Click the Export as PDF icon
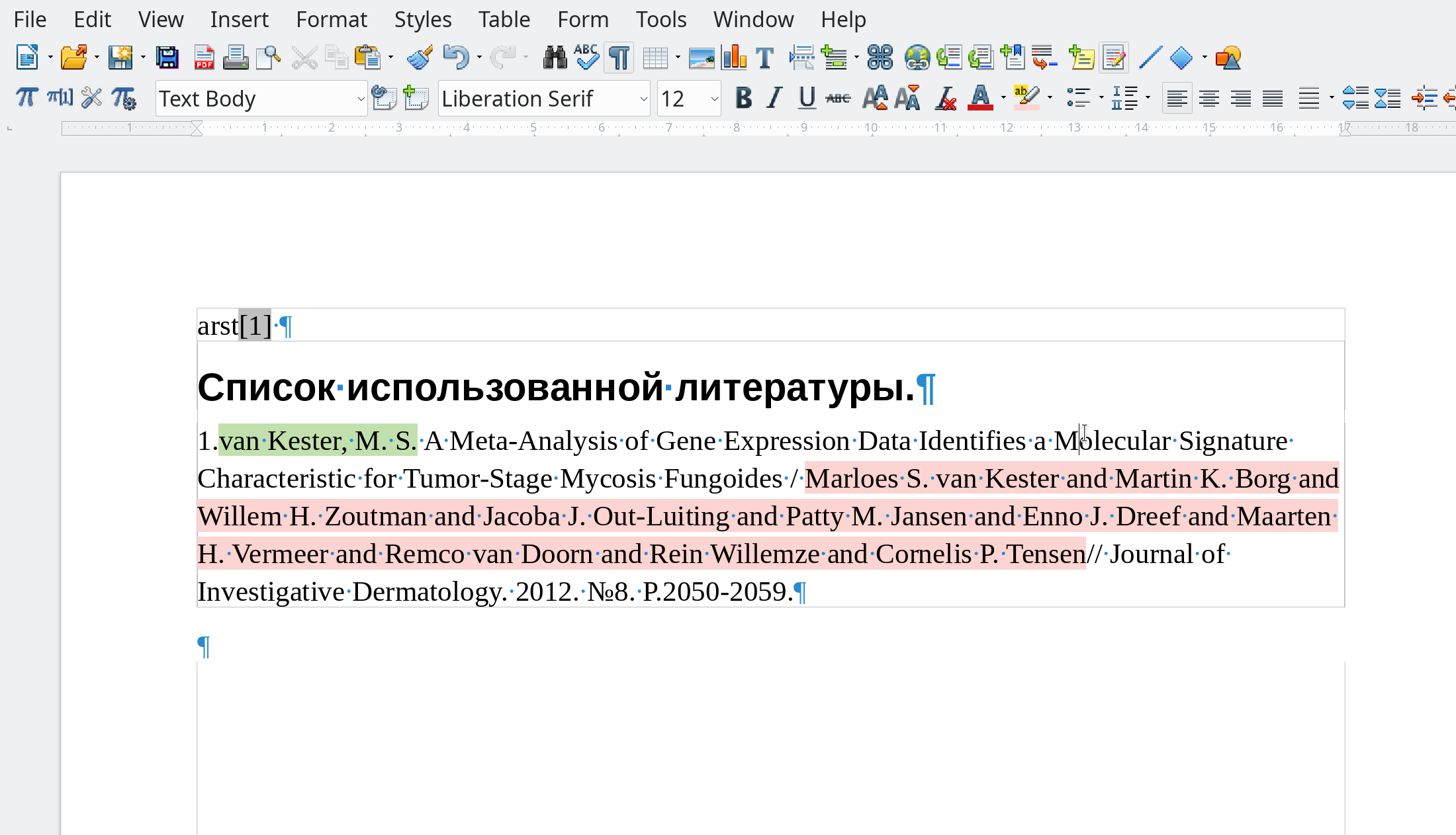Screen dimensions: 1456x835 (204, 58)
